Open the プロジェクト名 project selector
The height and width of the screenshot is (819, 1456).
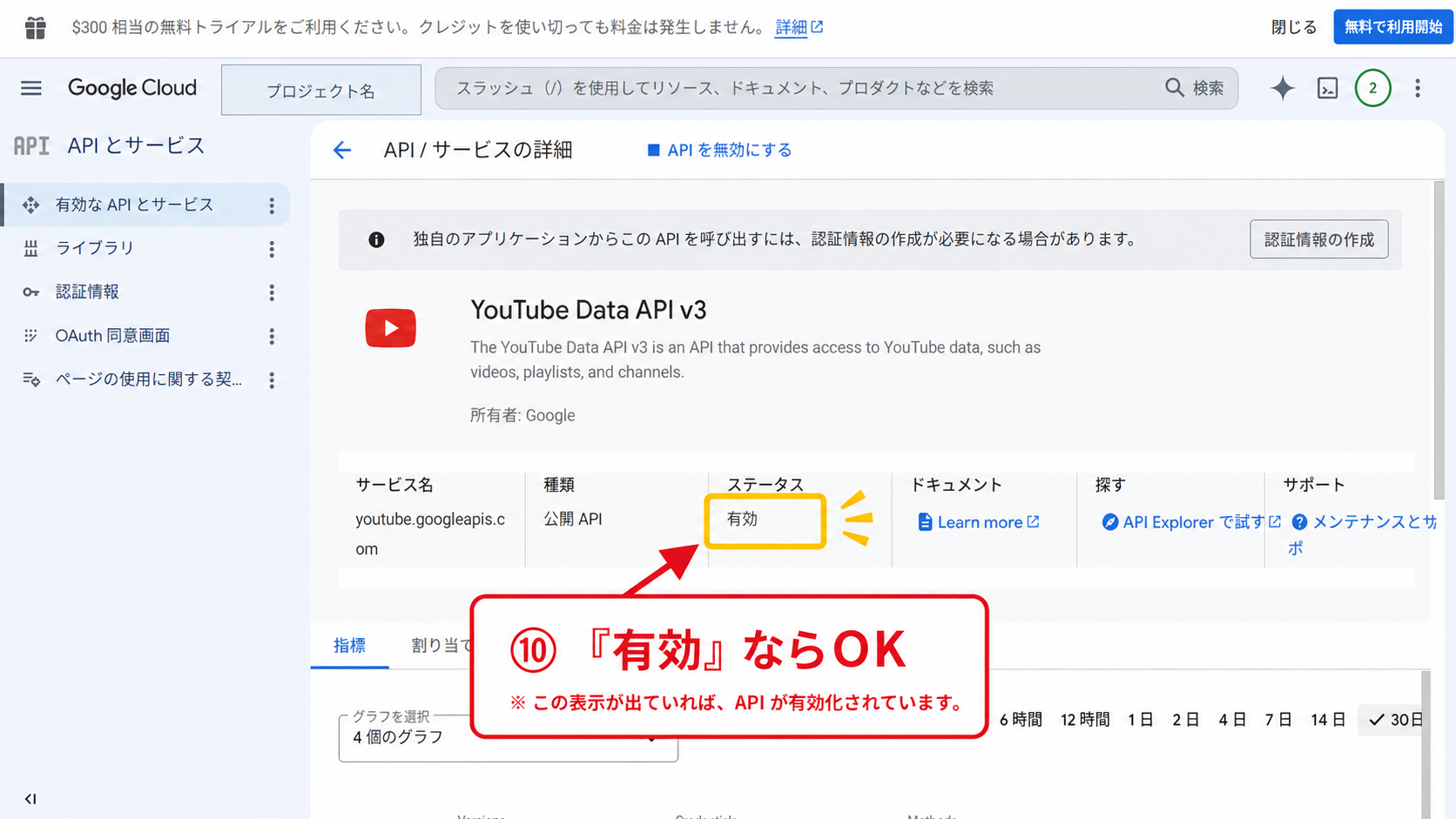pyautogui.click(x=321, y=90)
